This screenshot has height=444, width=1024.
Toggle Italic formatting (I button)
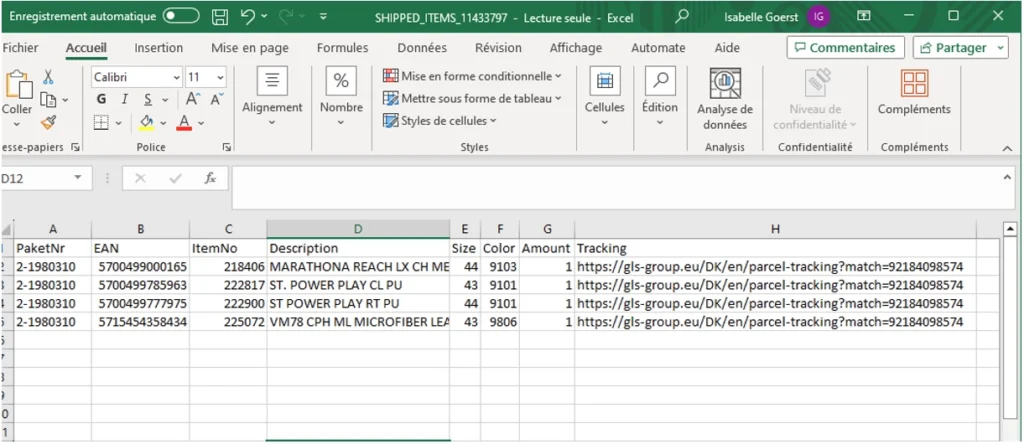point(125,99)
